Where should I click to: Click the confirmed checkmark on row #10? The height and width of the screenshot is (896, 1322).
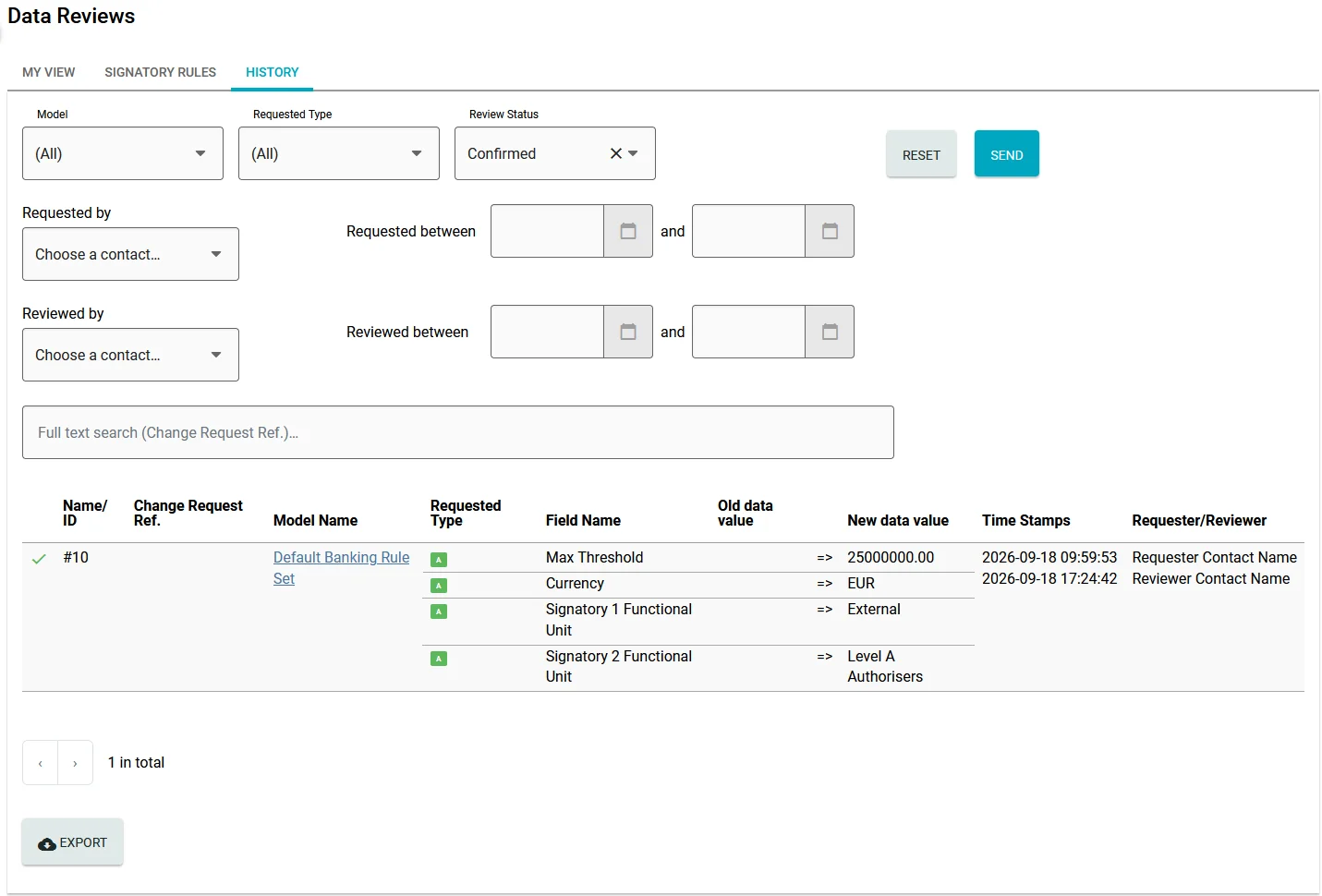click(x=39, y=559)
